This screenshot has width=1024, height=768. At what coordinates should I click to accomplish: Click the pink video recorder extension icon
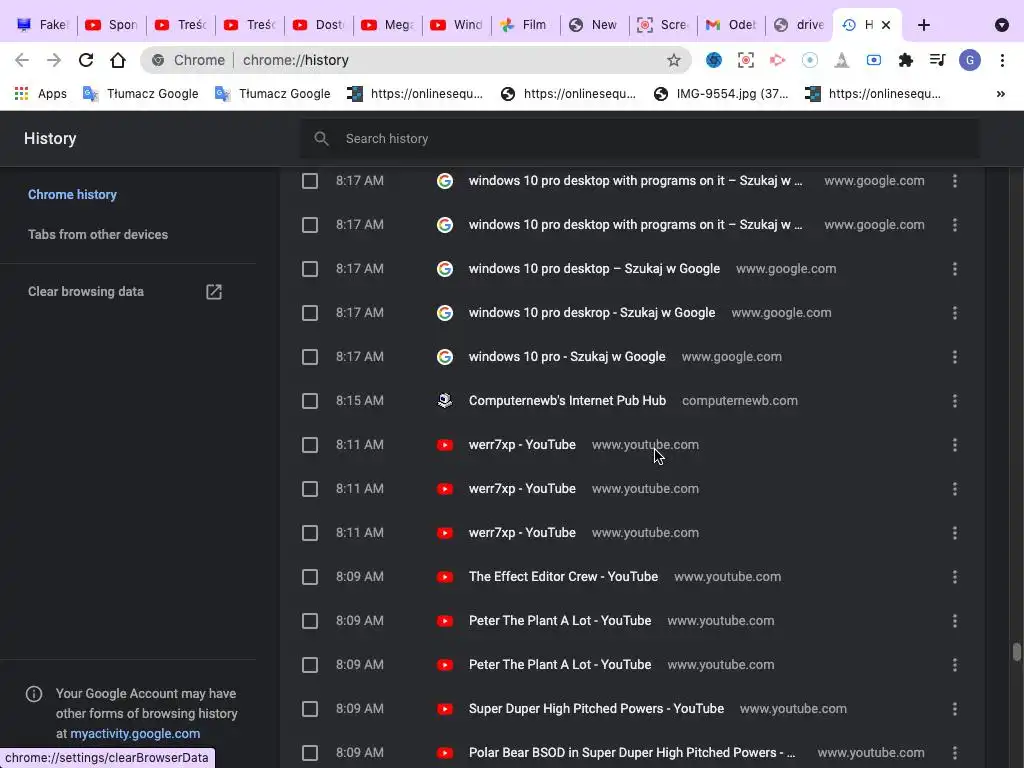(777, 60)
